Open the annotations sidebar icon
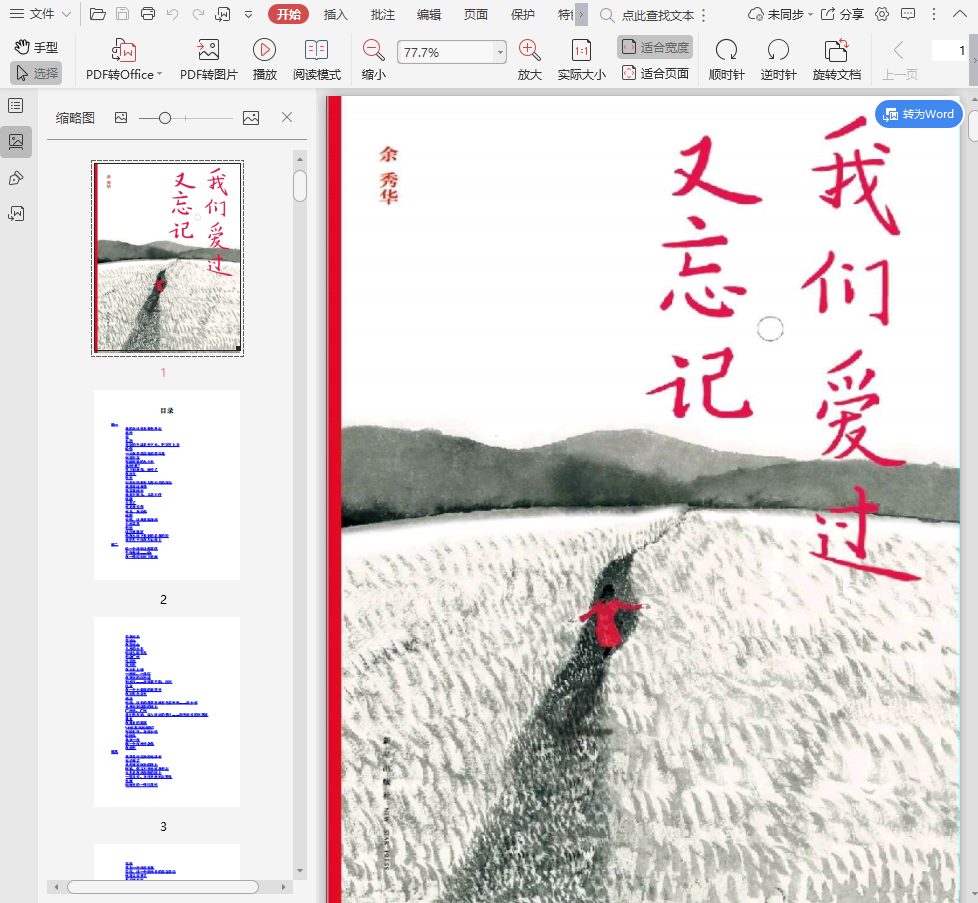The height and width of the screenshot is (903, 978). 16,178
